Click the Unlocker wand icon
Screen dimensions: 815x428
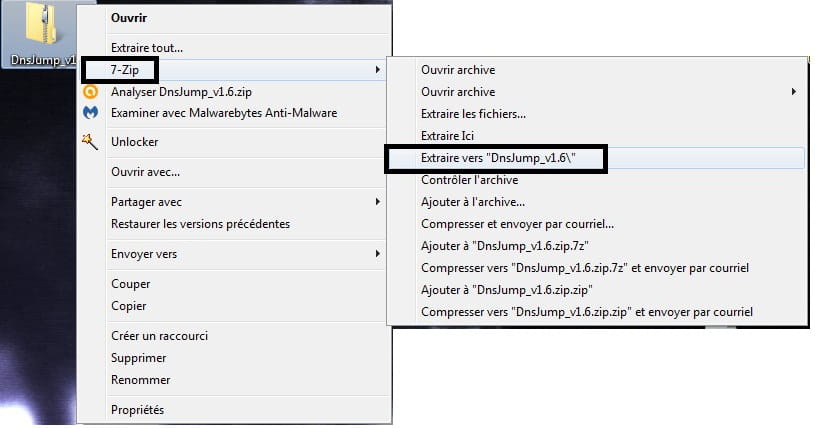[90, 141]
